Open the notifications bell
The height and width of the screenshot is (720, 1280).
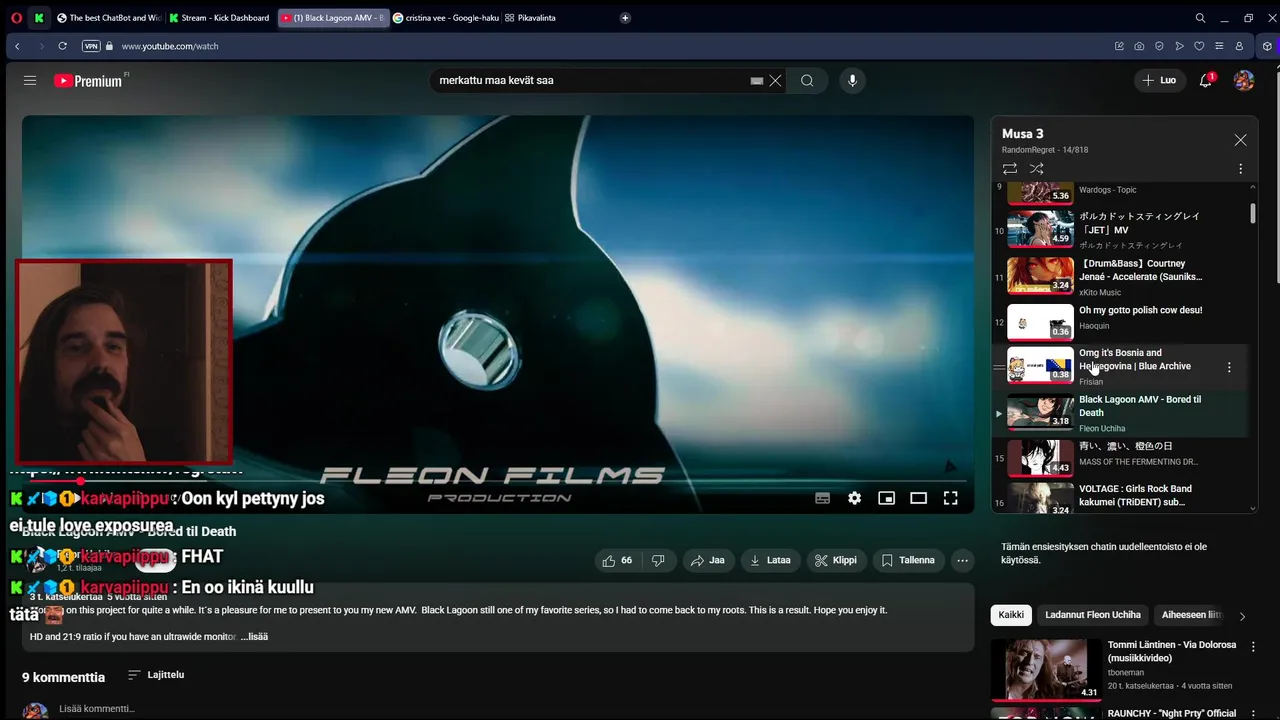tap(1206, 80)
